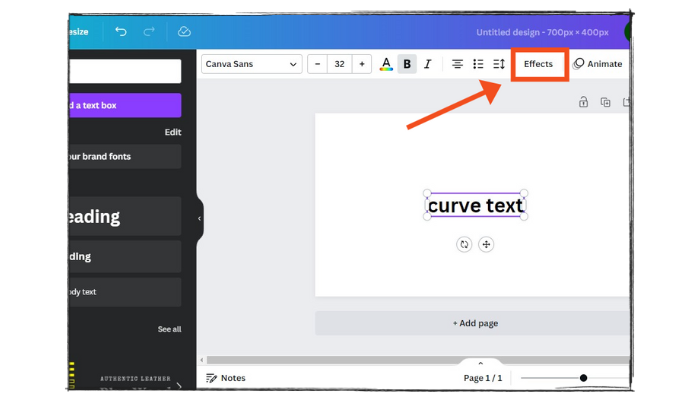
Task: Select the curve text element
Action: pyautogui.click(x=475, y=205)
